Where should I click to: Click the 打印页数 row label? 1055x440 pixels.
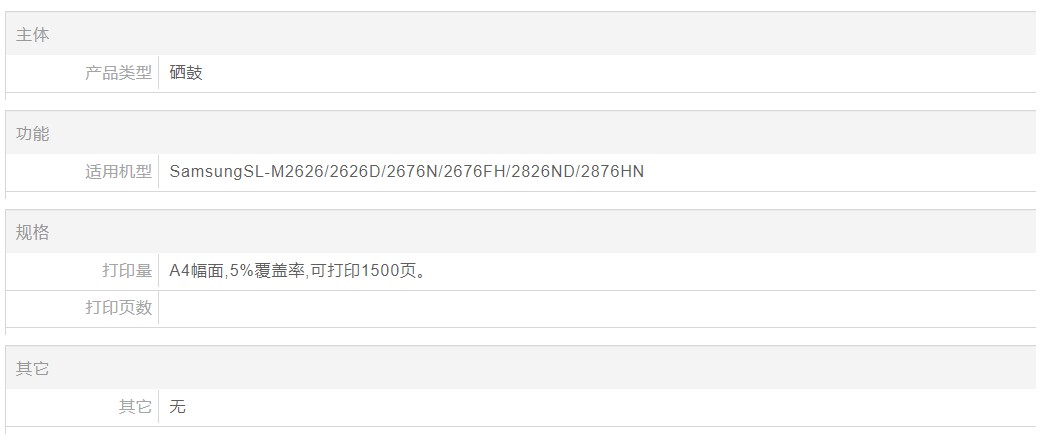tap(118, 308)
